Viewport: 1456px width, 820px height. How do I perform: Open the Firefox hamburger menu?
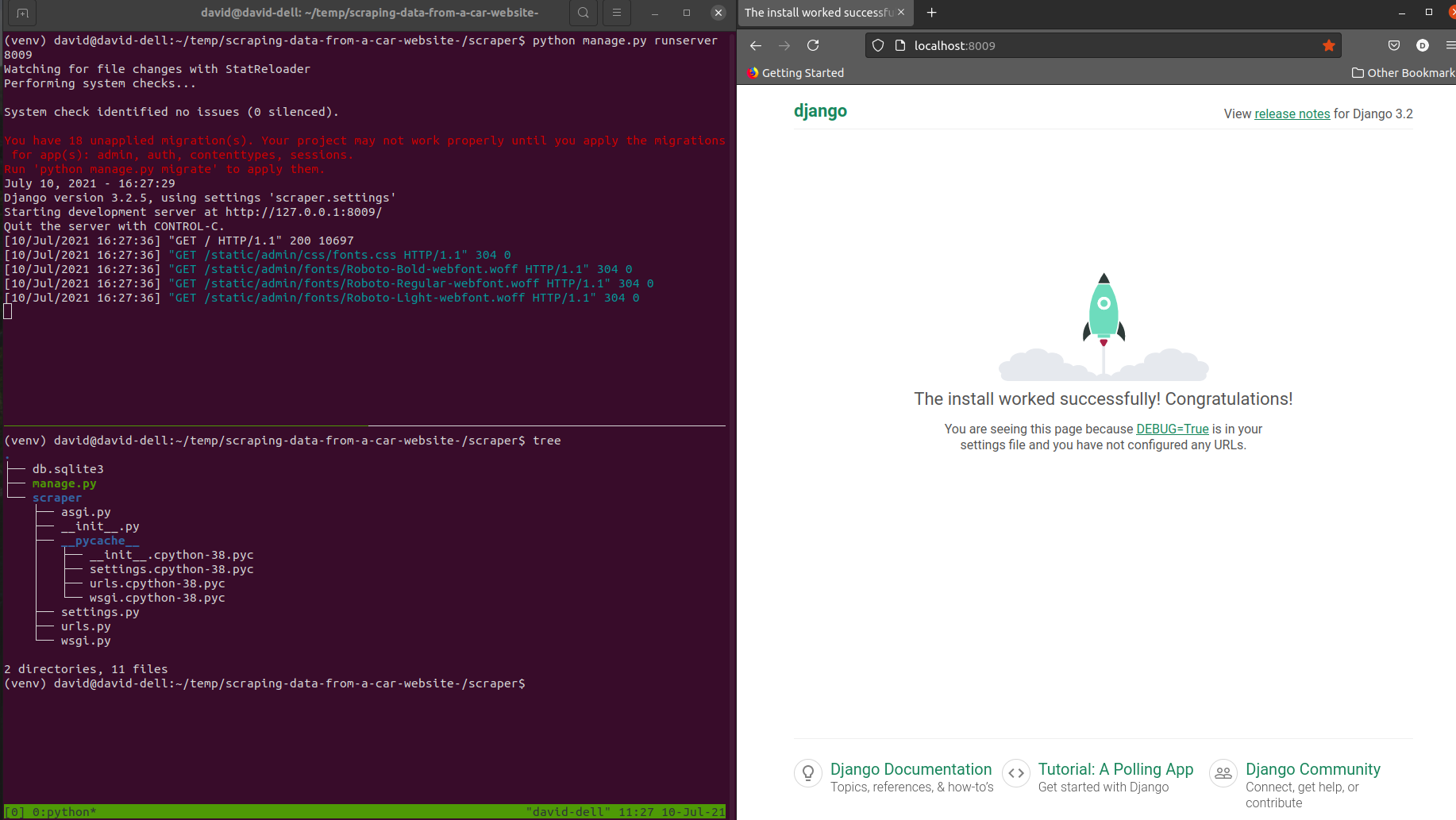(x=1450, y=45)
